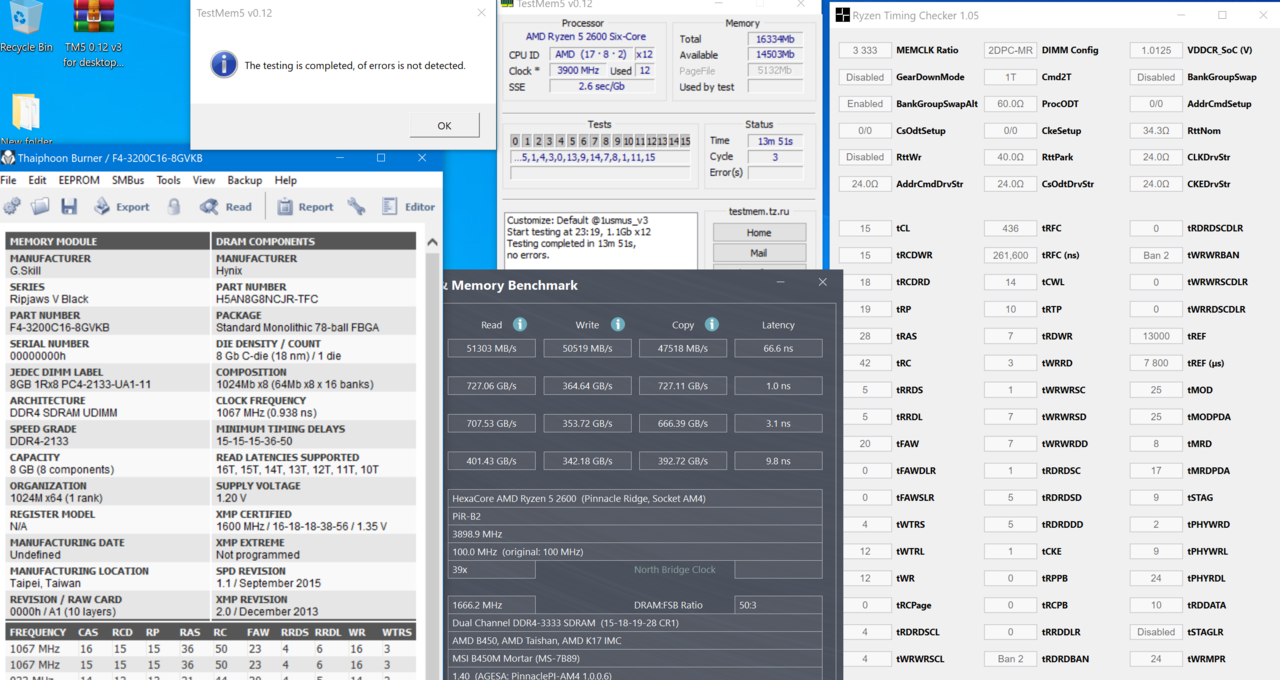Click the Mail button in TestMem5
Viewport: 1280px width, 680px height.
[759, 253]
